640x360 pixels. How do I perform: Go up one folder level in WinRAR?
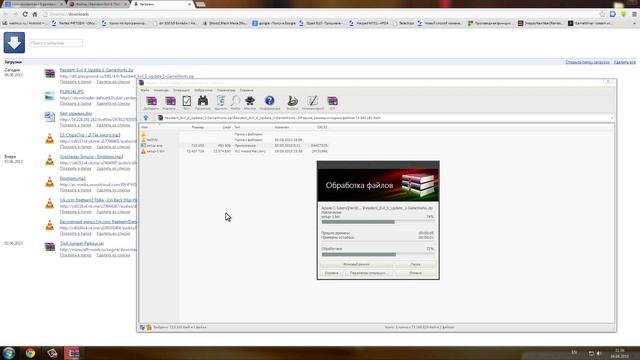coord(146,118)
